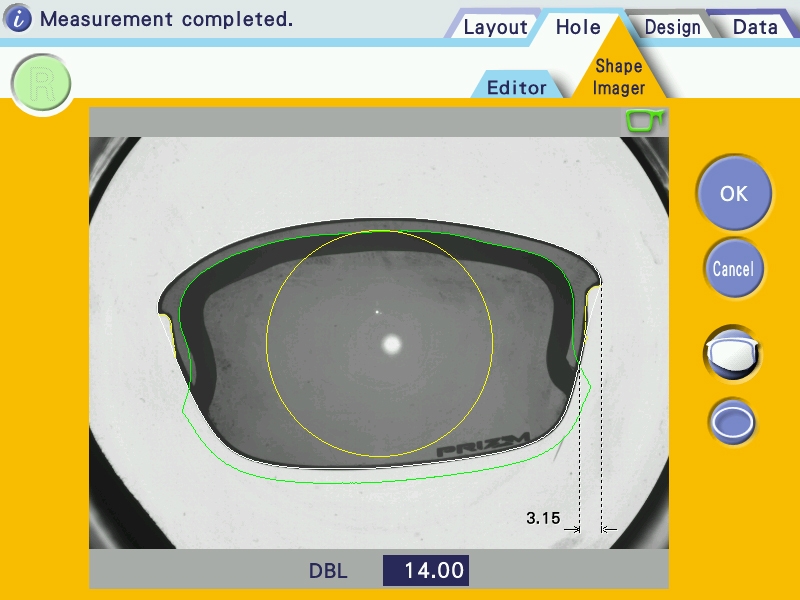Open the Data tab
This screenshot has width=800, height=600.
754,27
